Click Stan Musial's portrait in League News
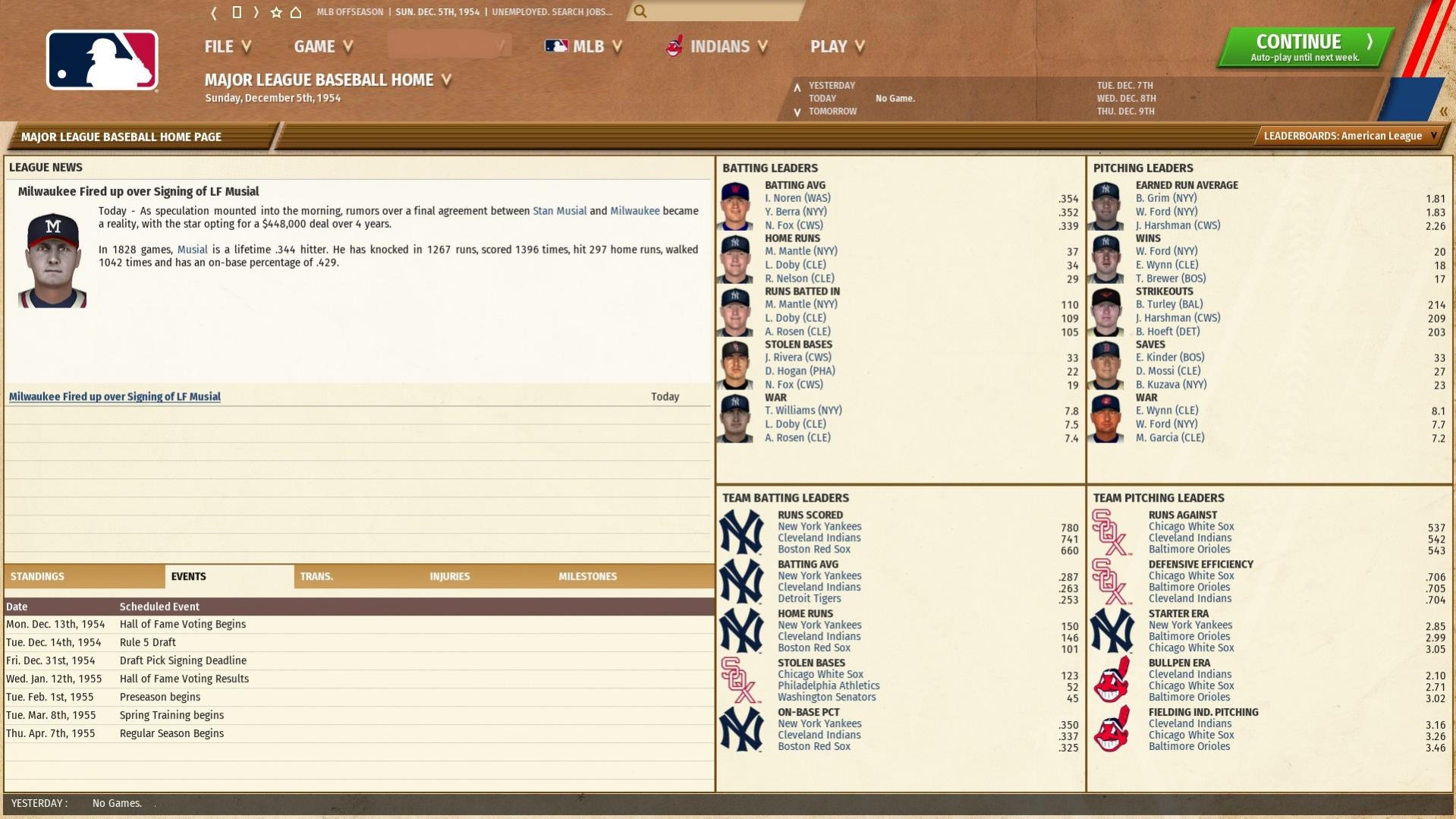 coord(52,260)
